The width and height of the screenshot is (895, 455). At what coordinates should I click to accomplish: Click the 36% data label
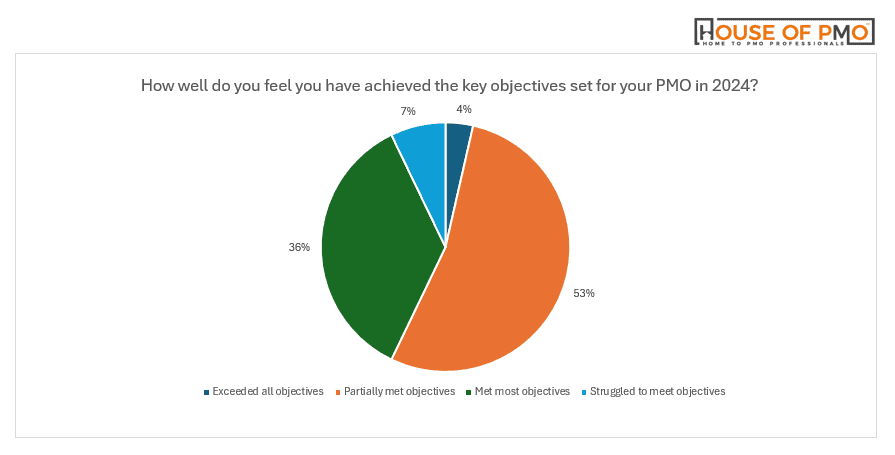[299, 247]
